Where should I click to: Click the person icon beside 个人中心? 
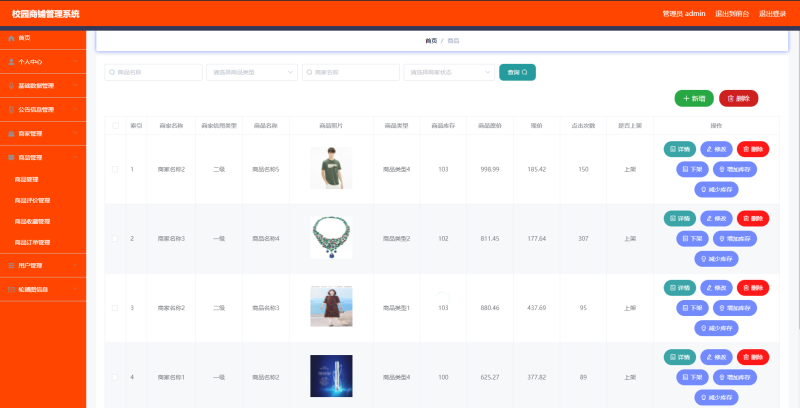[x=11, y=62]
